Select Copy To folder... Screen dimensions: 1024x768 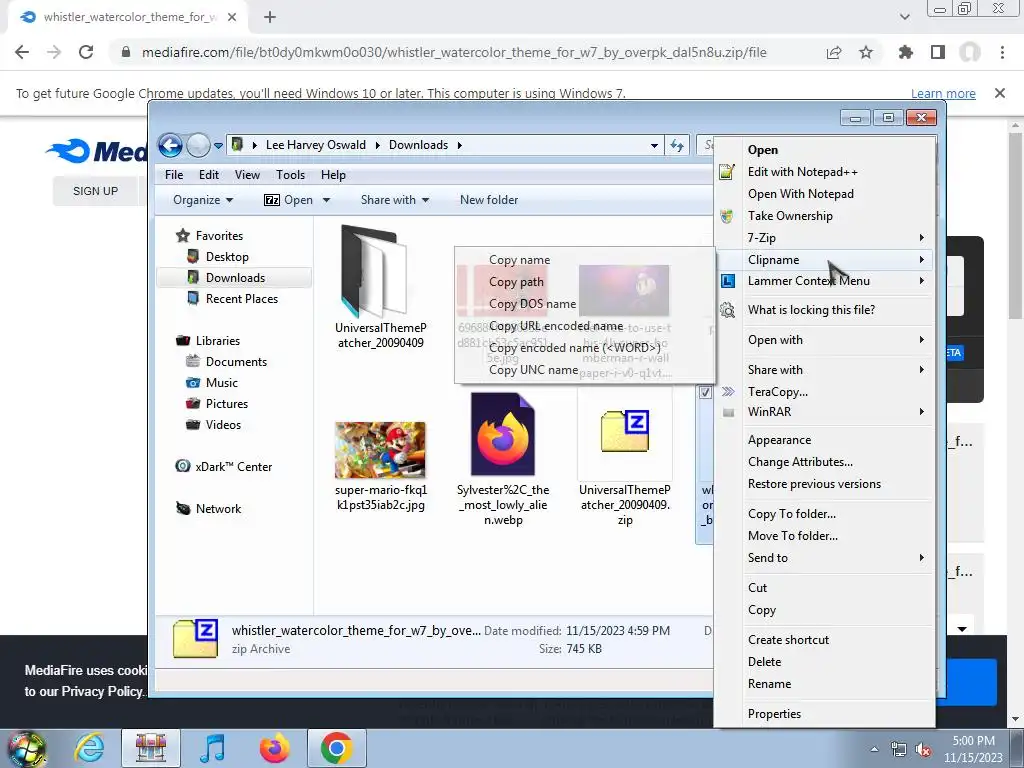[792, 514]
